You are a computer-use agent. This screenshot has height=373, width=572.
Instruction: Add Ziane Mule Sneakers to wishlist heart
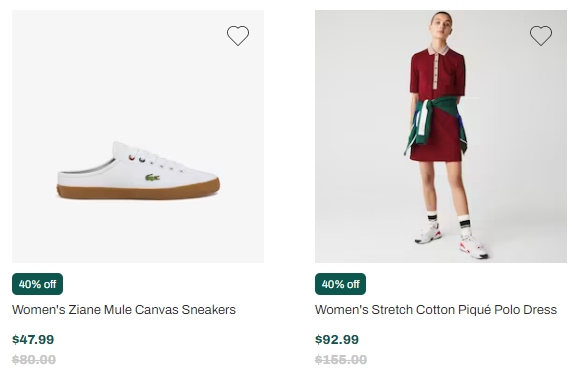tap(238, 35)
